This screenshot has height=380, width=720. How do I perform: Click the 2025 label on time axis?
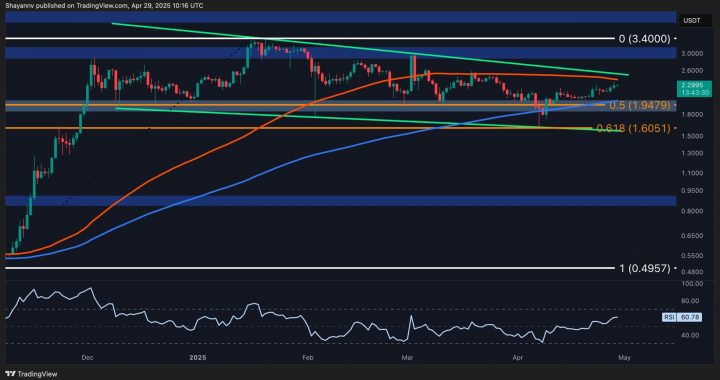coord(198,358)
